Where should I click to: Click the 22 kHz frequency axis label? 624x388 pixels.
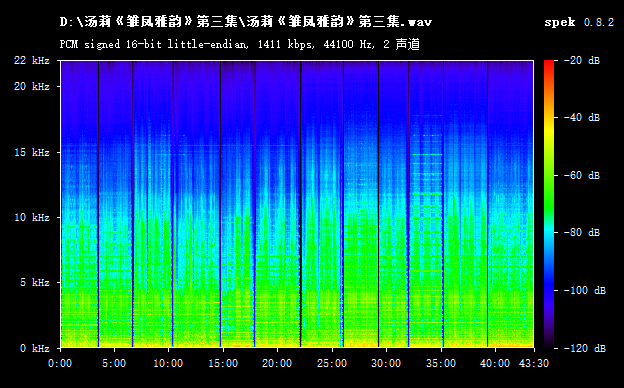pyautogui.click(x=32, y=60)
